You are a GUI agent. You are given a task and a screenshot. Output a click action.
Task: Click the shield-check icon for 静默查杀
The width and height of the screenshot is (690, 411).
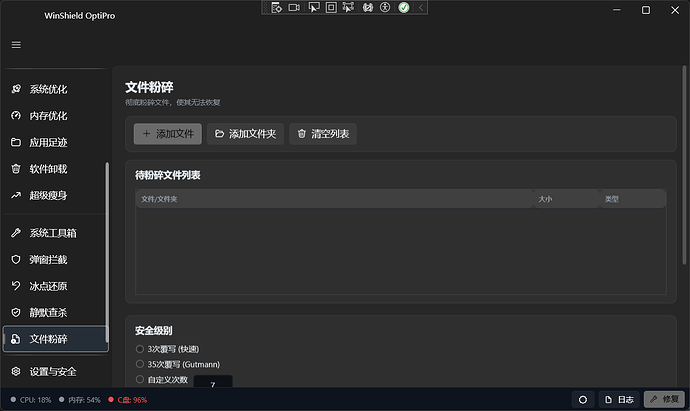click(16, 312)
